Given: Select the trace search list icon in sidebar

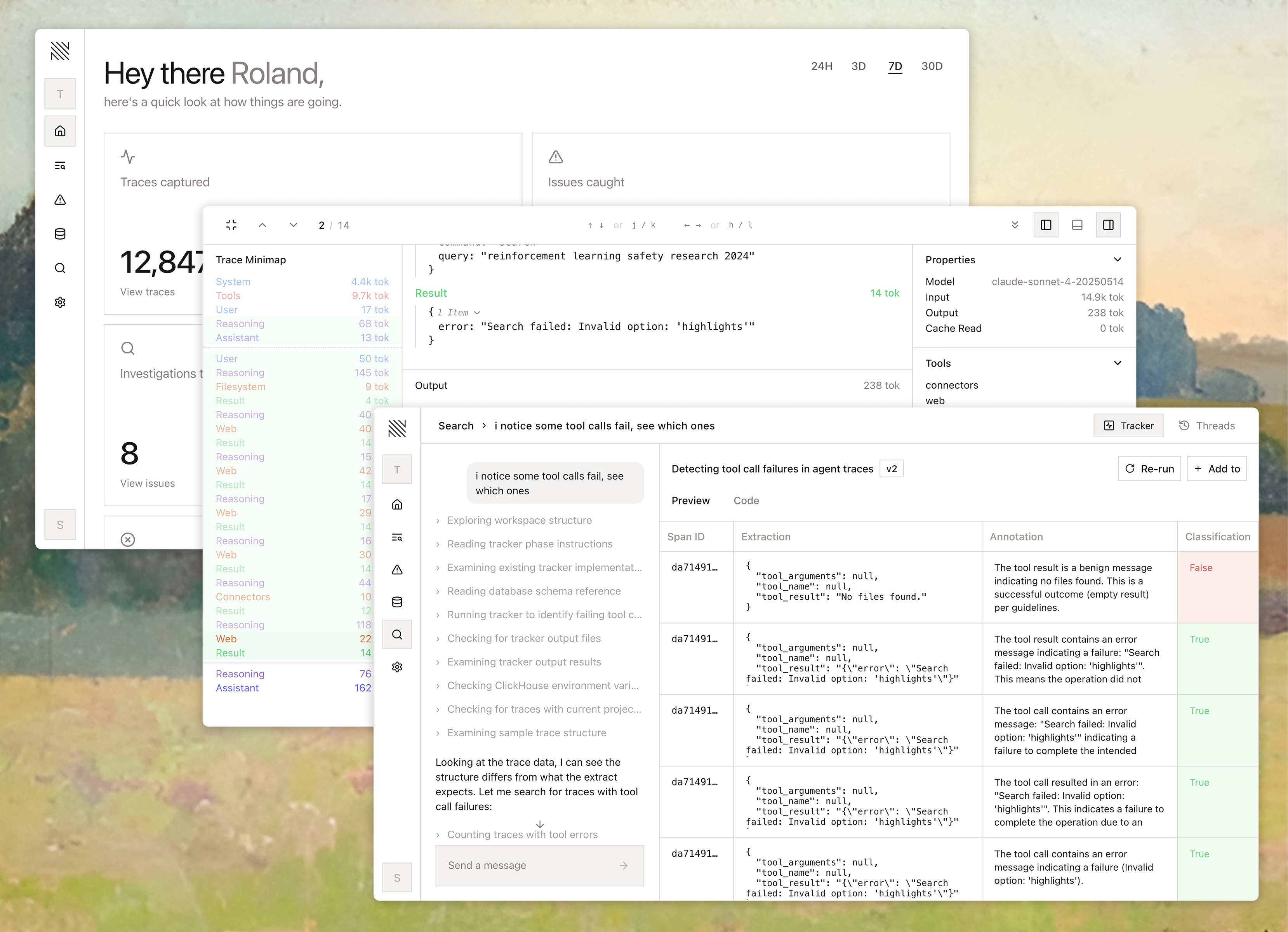Looking at the screenshot, I should pyautogui.click(x=60, y=165).
